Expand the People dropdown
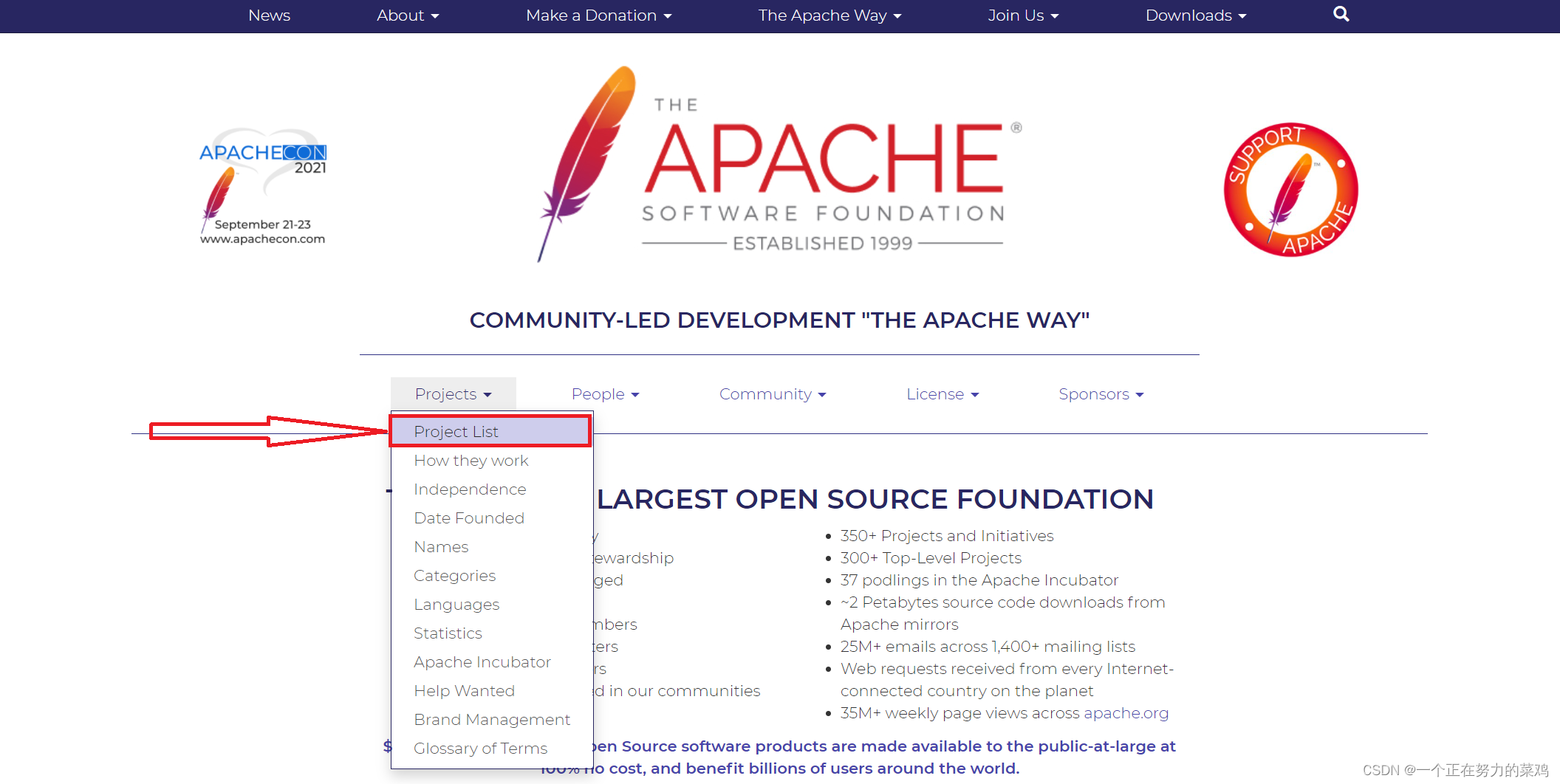This screenshot has width=1560, height=784. click(605, 394)
